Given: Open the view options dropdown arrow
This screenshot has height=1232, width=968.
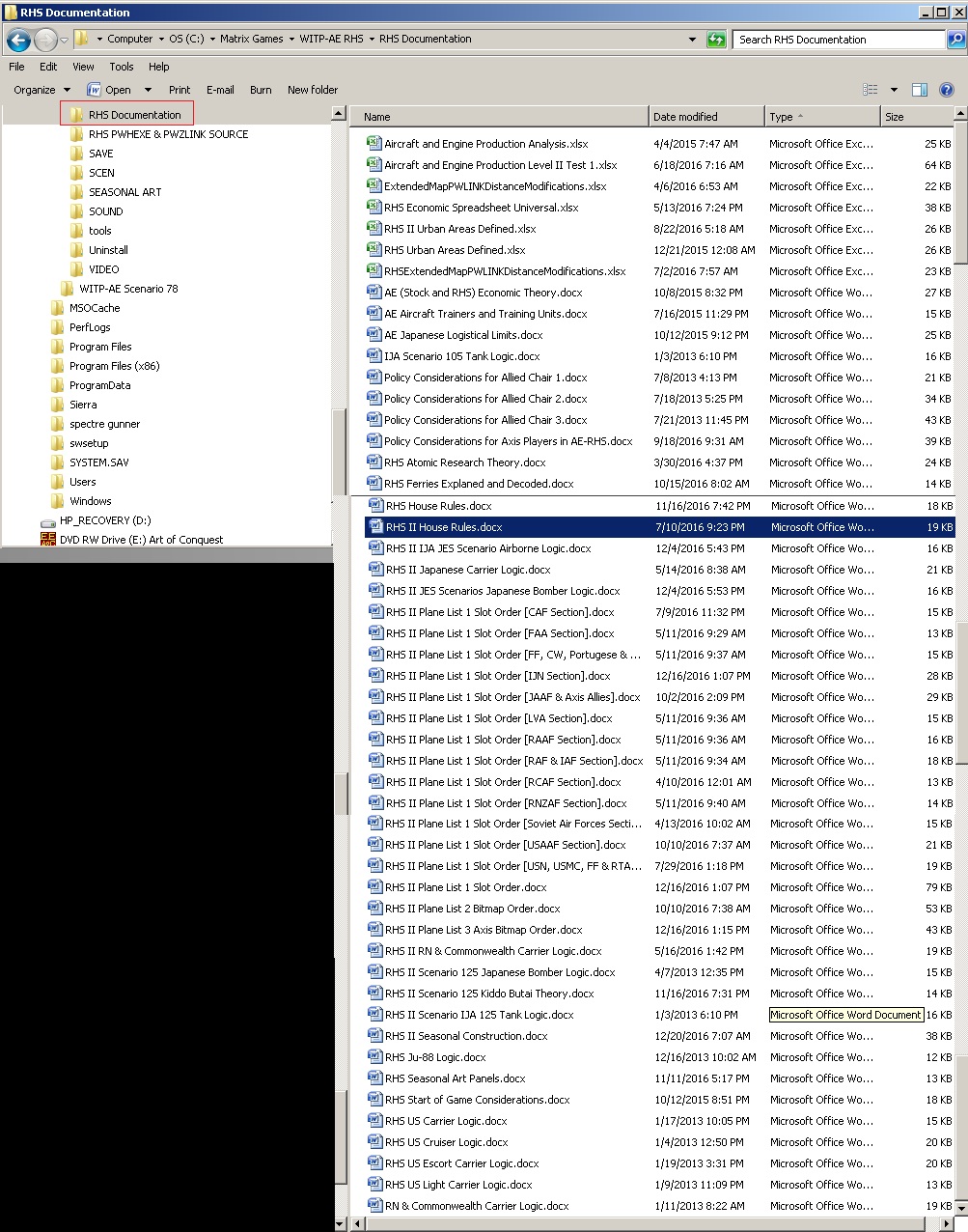Looking at the screenshot, I should pyautogui.click(x=894, y=90).
